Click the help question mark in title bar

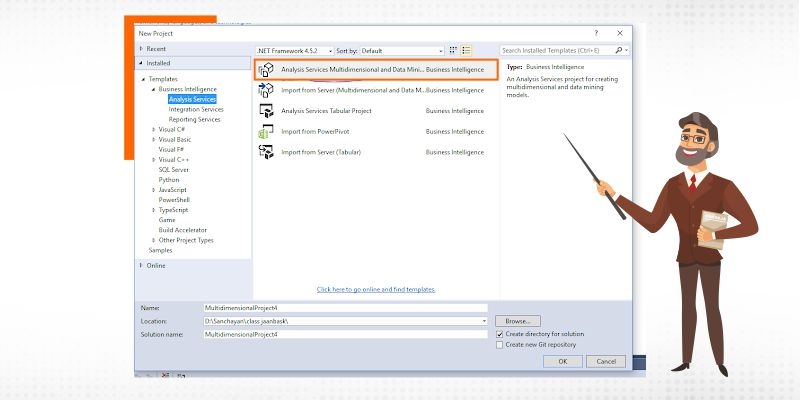point(596,33)
